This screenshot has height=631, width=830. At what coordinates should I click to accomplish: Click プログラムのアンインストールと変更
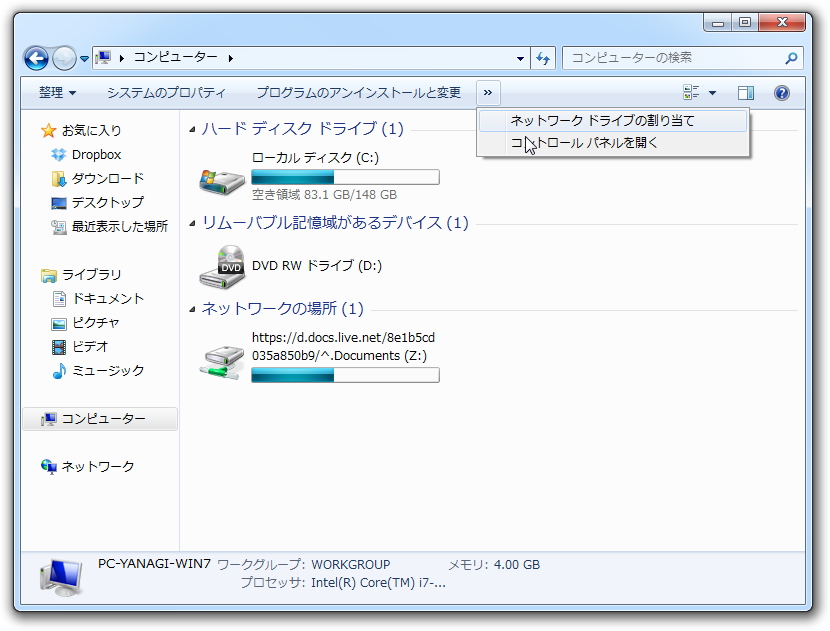click(x=361, y=92)
